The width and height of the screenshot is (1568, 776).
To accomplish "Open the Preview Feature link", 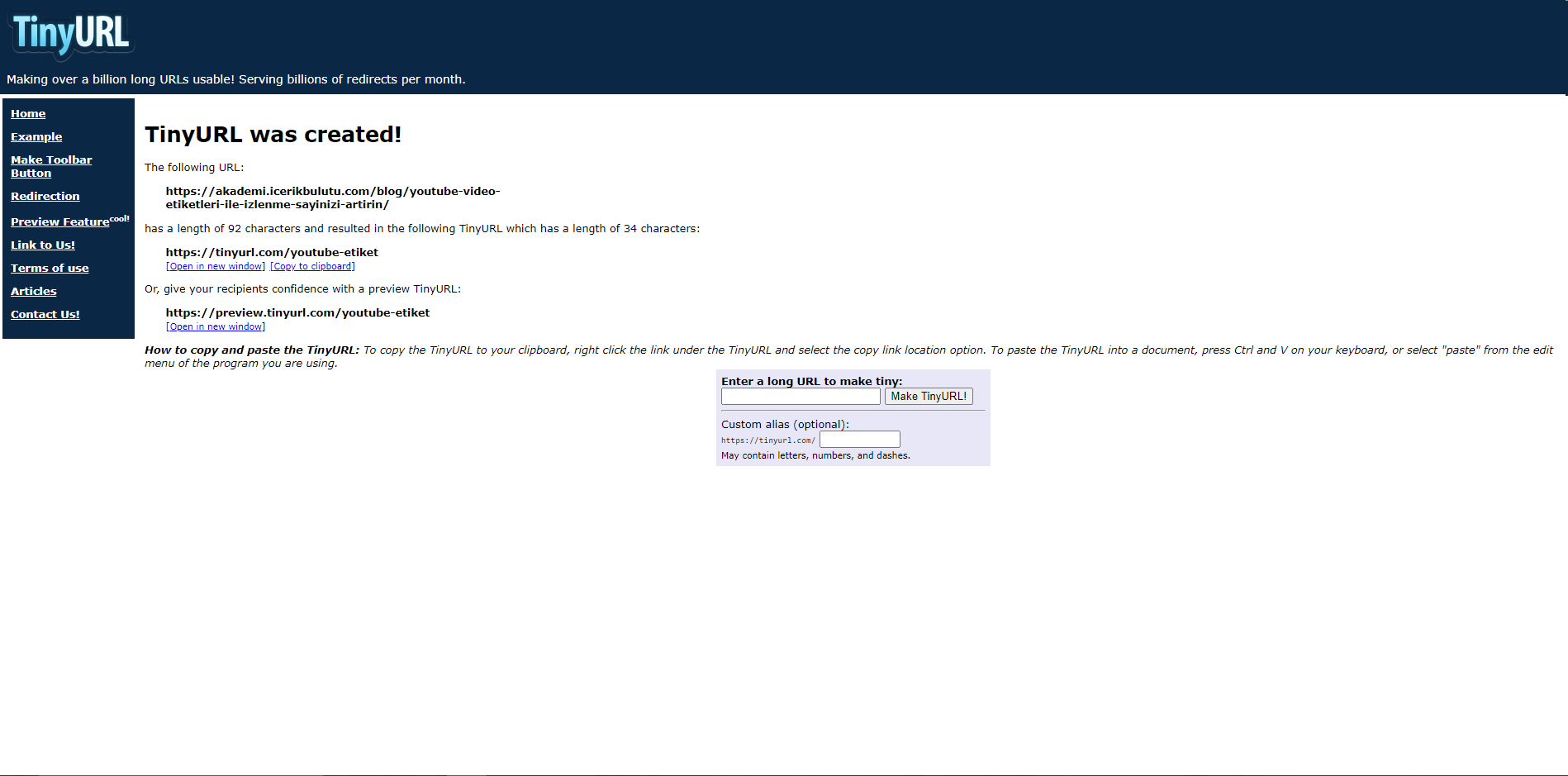I will (60, 222).
